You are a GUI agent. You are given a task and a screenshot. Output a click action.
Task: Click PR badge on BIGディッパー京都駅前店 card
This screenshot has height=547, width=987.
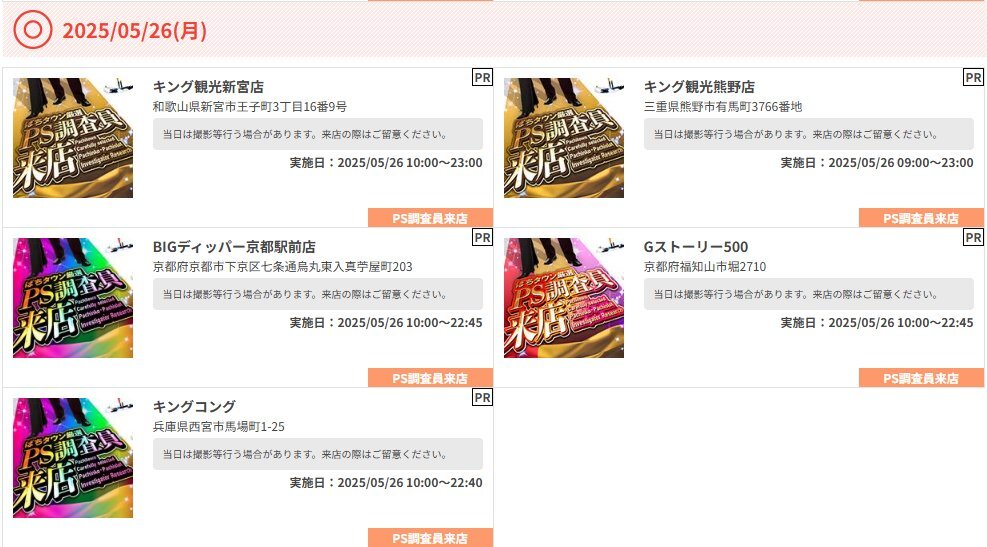482,237
